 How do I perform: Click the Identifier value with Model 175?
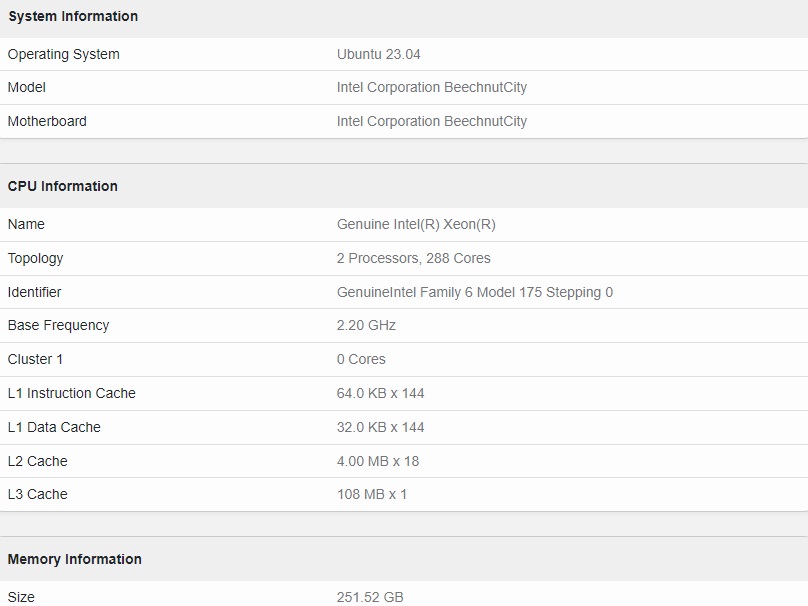[x=475, y=292]
